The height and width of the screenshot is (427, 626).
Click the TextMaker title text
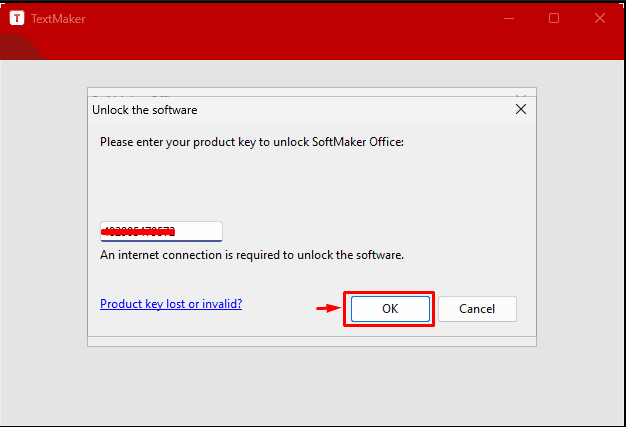tap(58, 19)
